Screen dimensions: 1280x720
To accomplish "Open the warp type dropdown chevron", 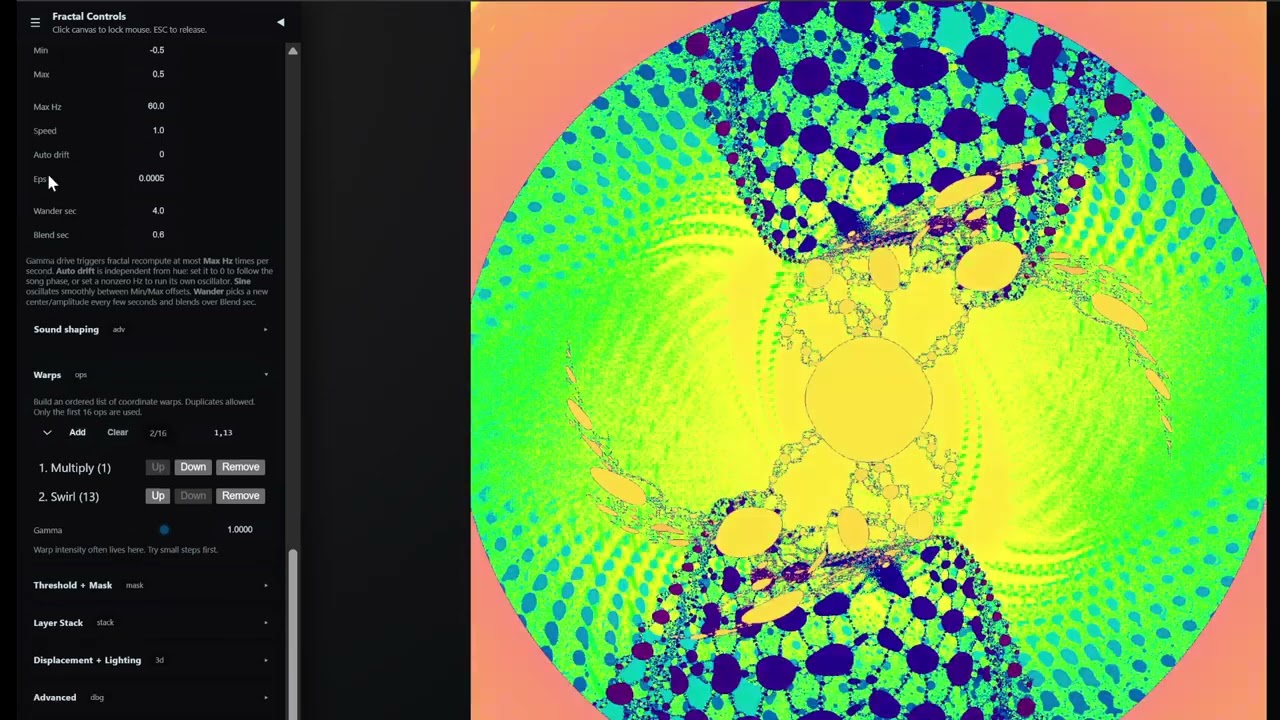I will (x=47, y=433).
